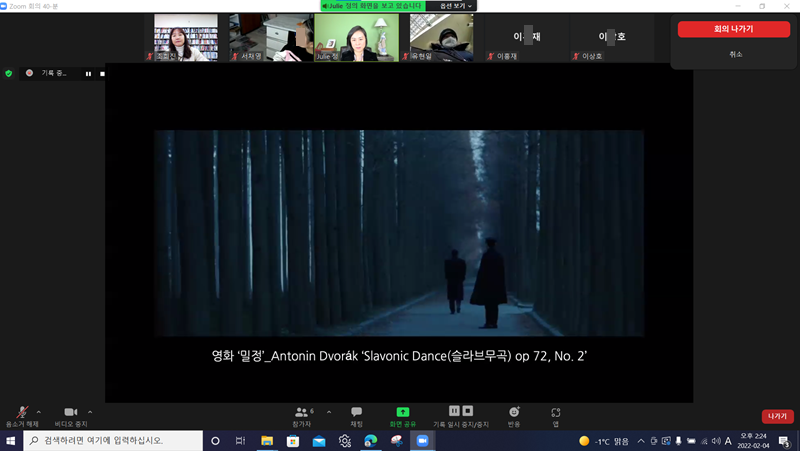This screenshot has width=800, height=451.
Task: Select Julie 정 participant video thumbnail
Action: pyautogui.click(x=357, y=37)
